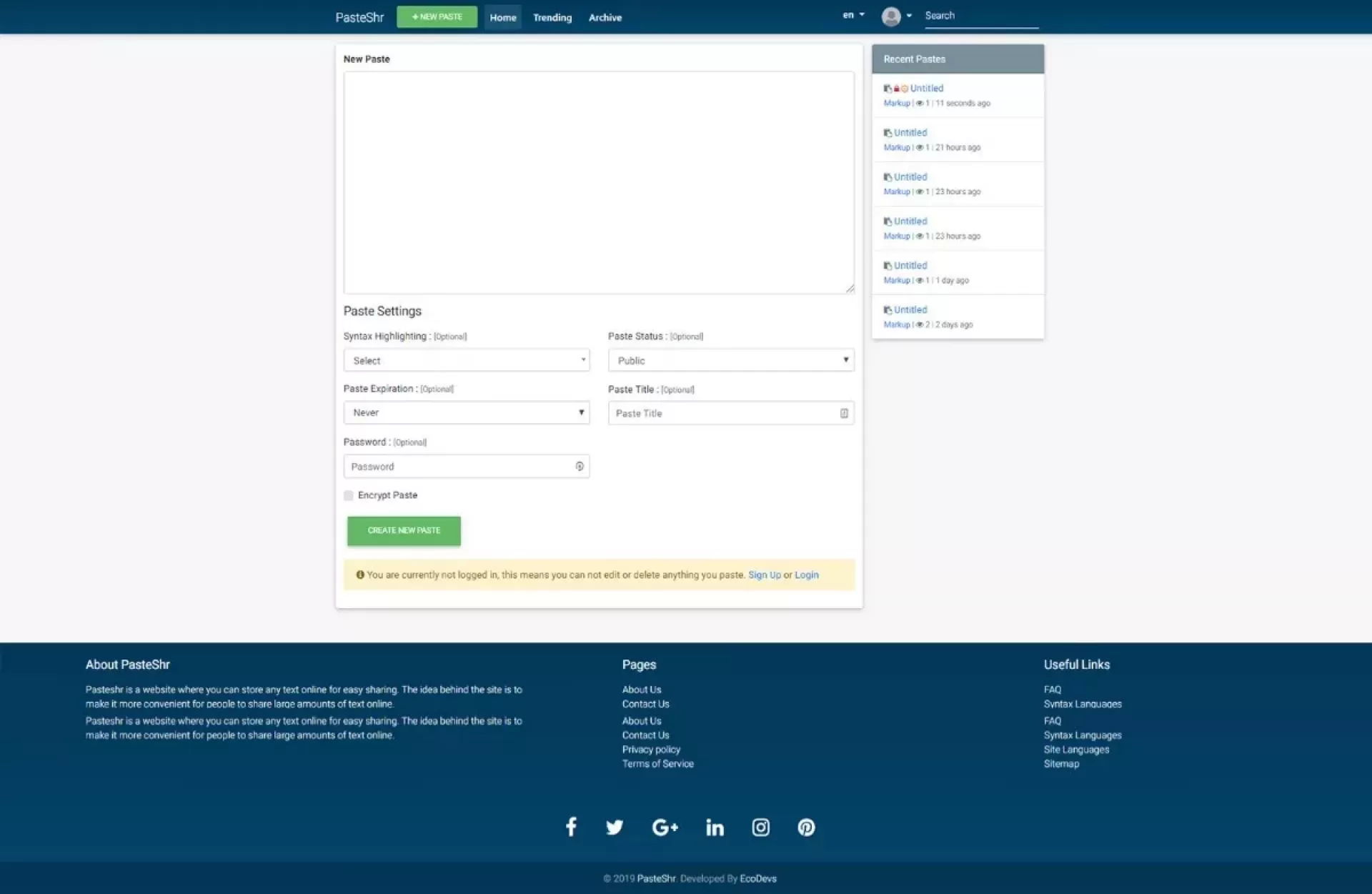
Task: Click the lock icon inside Password field
Action: (580, 467)
